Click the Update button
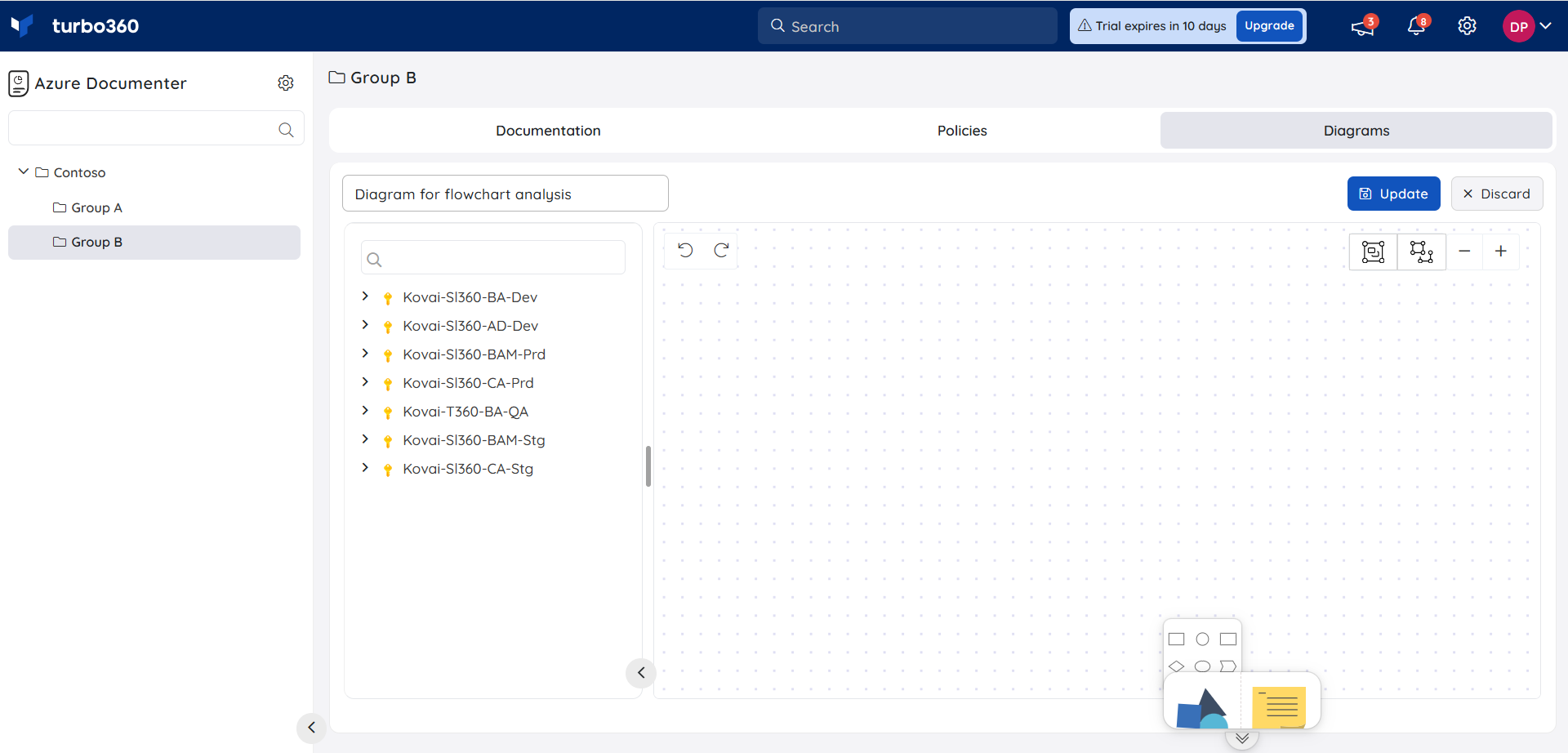This screenshot has height=753, width=1568. coord(1393,194)
